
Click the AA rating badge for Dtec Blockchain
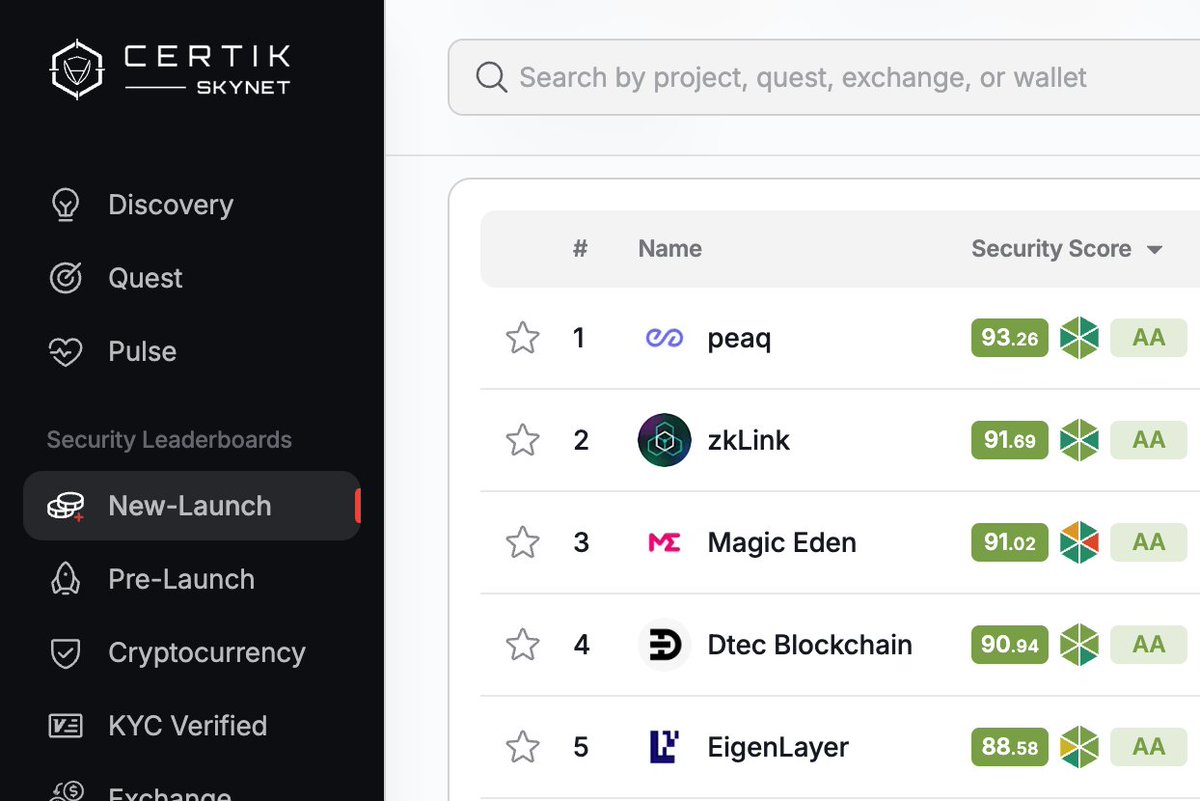tap(1148, 645)
